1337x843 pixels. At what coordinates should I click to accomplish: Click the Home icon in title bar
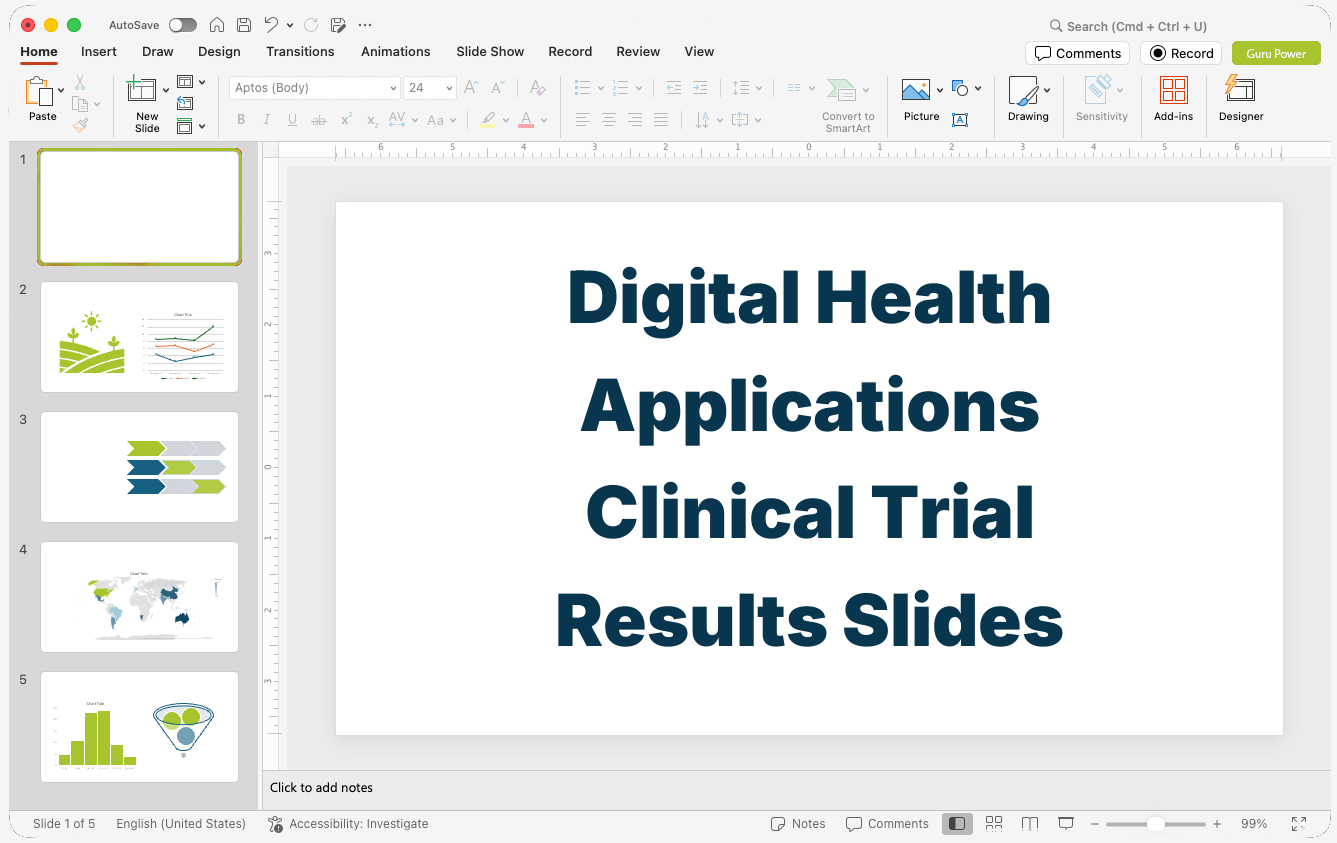[216, 25]
